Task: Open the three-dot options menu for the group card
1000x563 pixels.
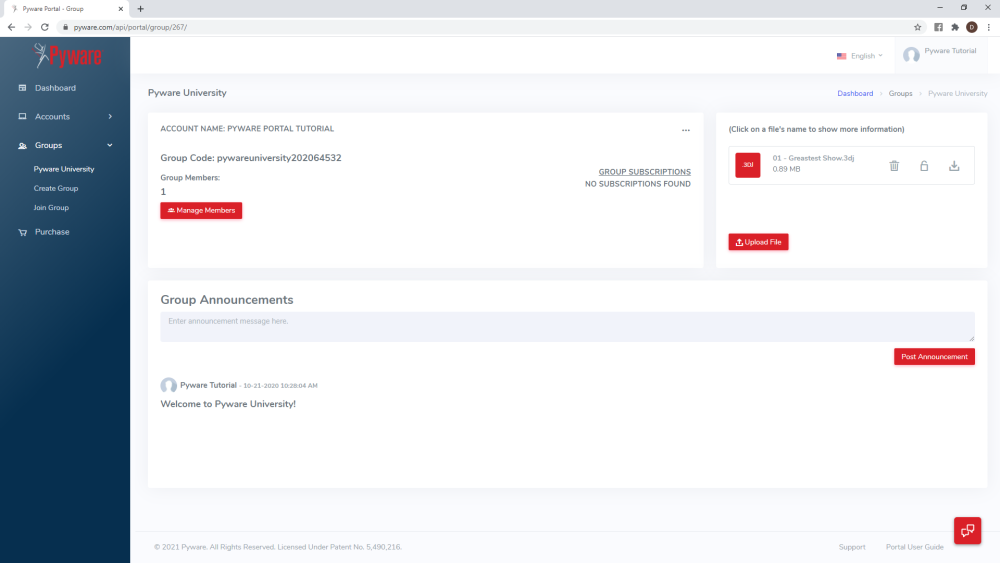Action: (686, 130)
